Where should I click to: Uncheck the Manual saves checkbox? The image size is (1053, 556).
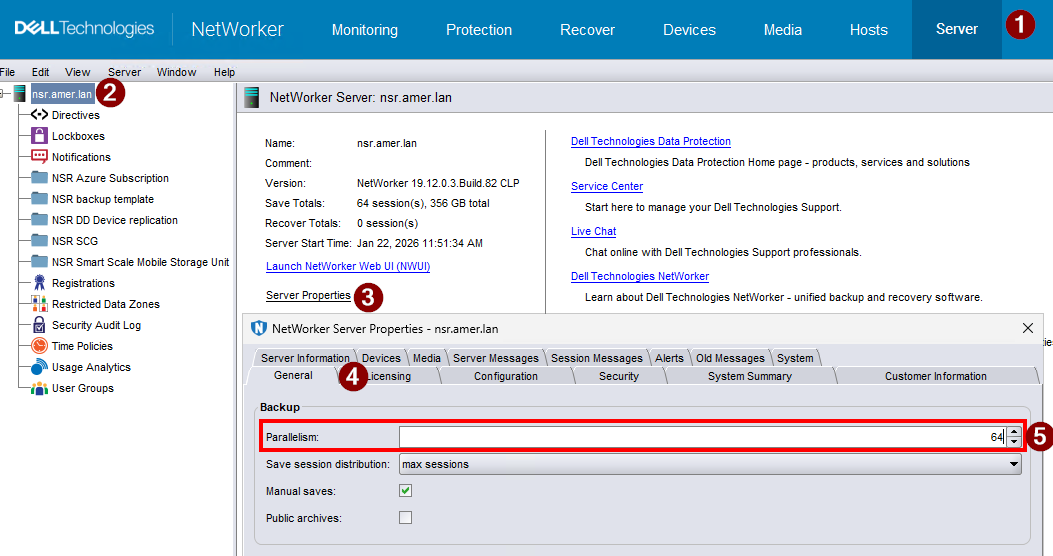[x=405, y=491]
